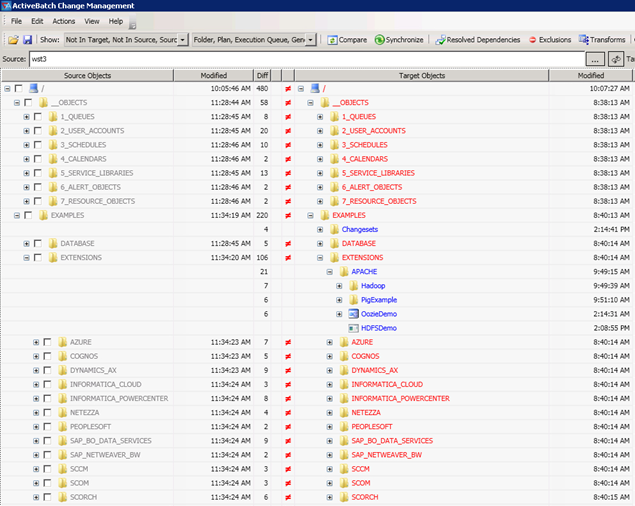Open the View menu
Image resolution: width=635 pixels, height=506 pixels.
point(92,20)
